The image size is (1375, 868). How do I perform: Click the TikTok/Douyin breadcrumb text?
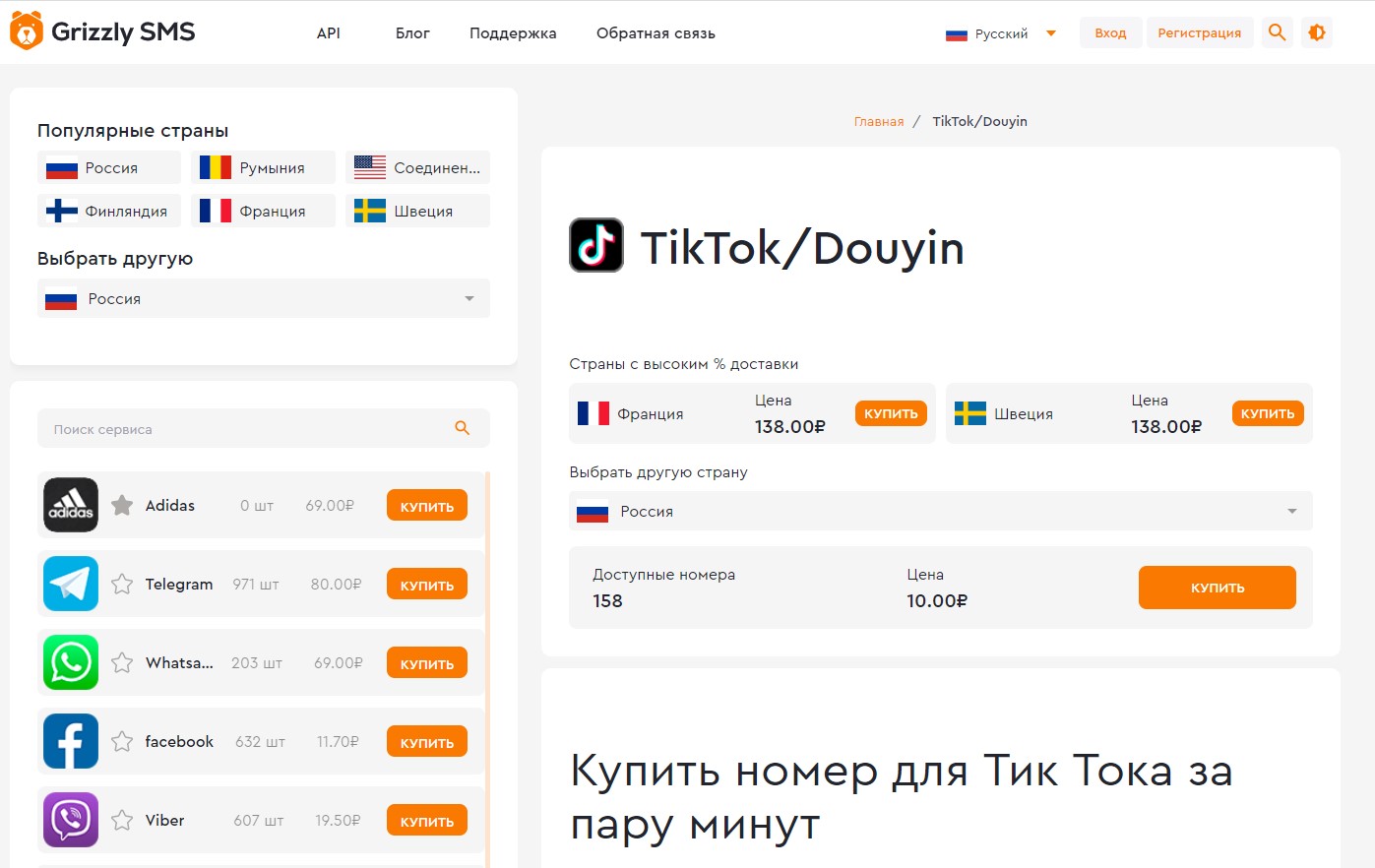click(979, 122)
